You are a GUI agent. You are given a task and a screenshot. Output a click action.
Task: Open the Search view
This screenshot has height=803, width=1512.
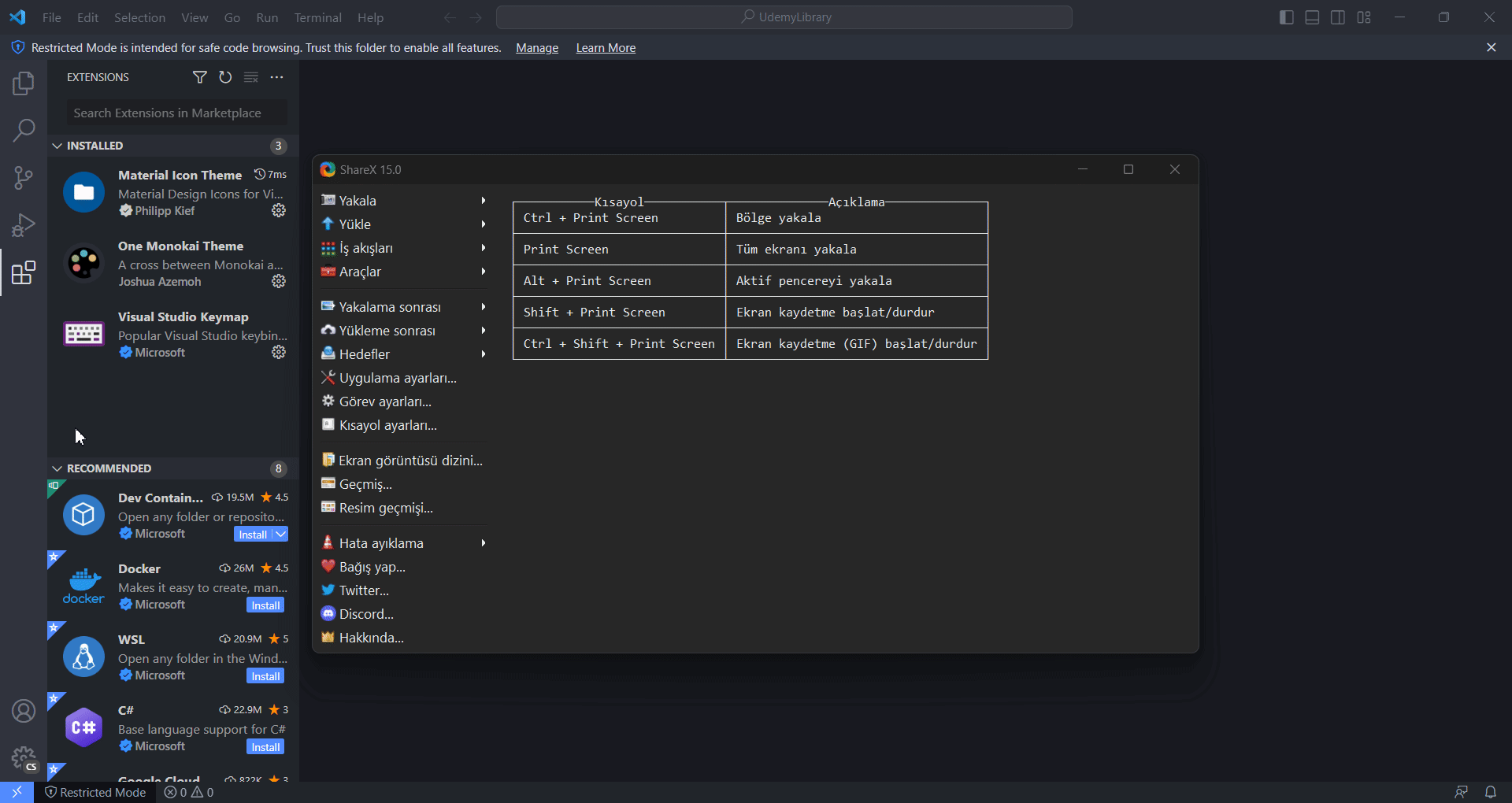coord(24,130)
